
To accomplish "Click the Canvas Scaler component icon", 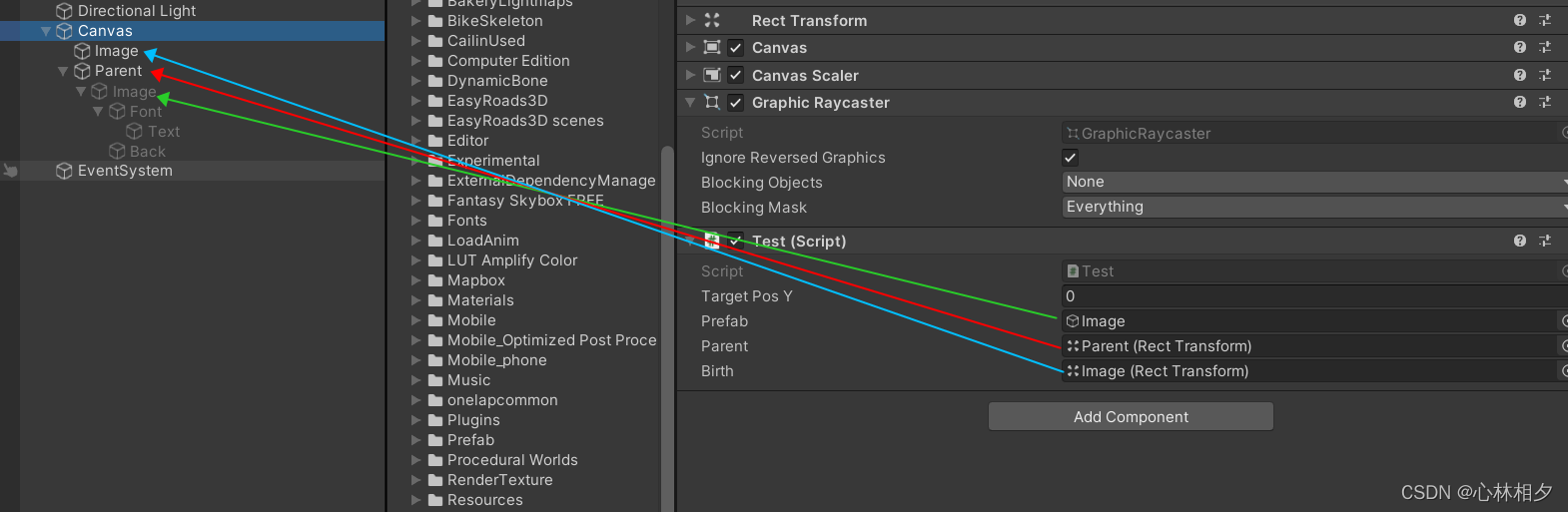I will click(x=712, y=75).
